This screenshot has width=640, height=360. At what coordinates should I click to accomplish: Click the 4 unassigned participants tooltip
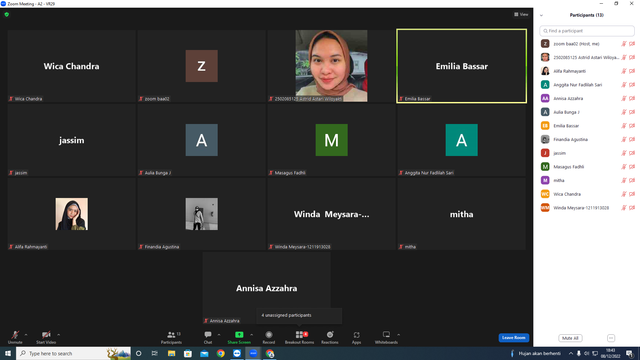pos(299,316)
